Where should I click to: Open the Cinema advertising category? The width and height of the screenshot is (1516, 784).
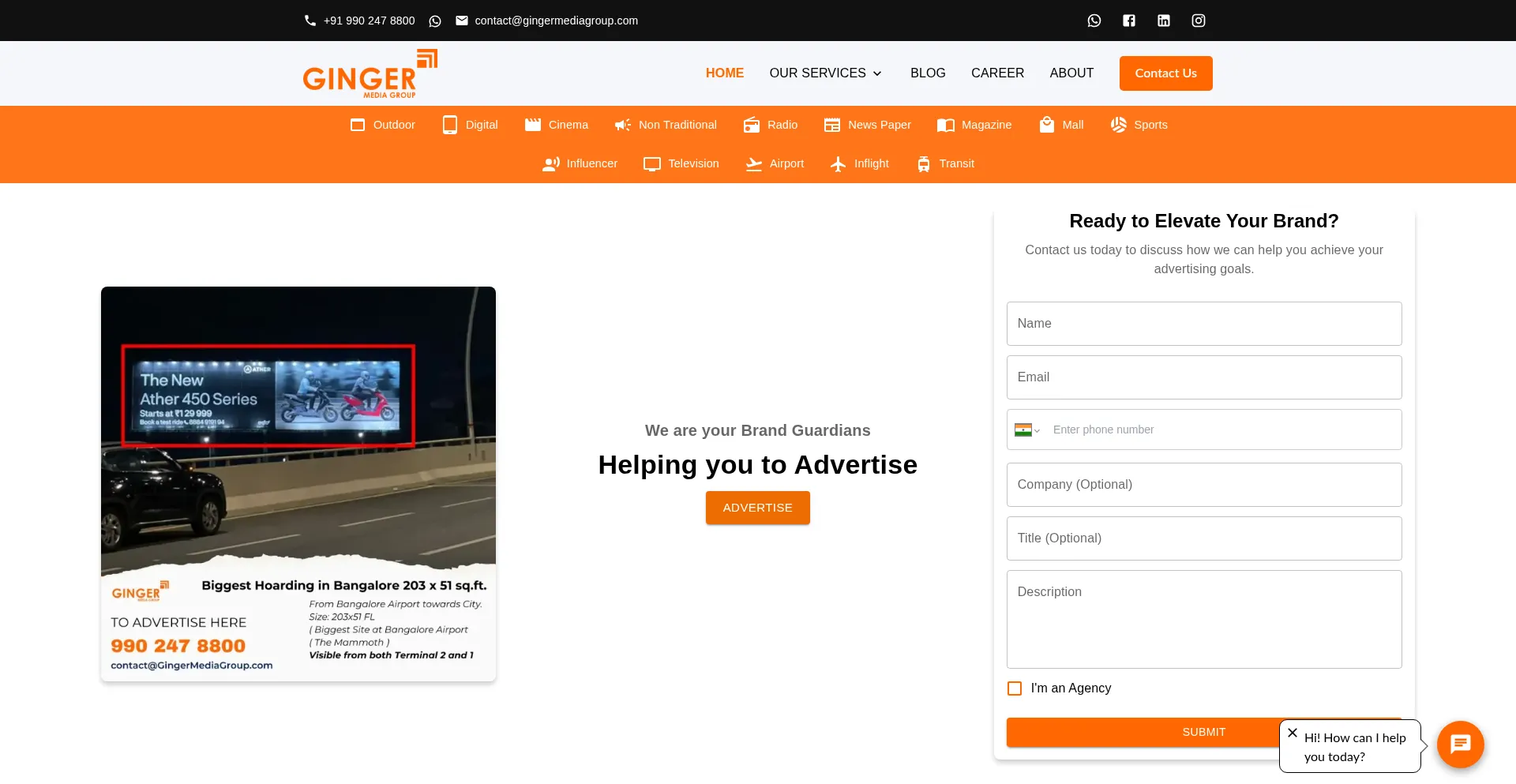coord(533,125)
